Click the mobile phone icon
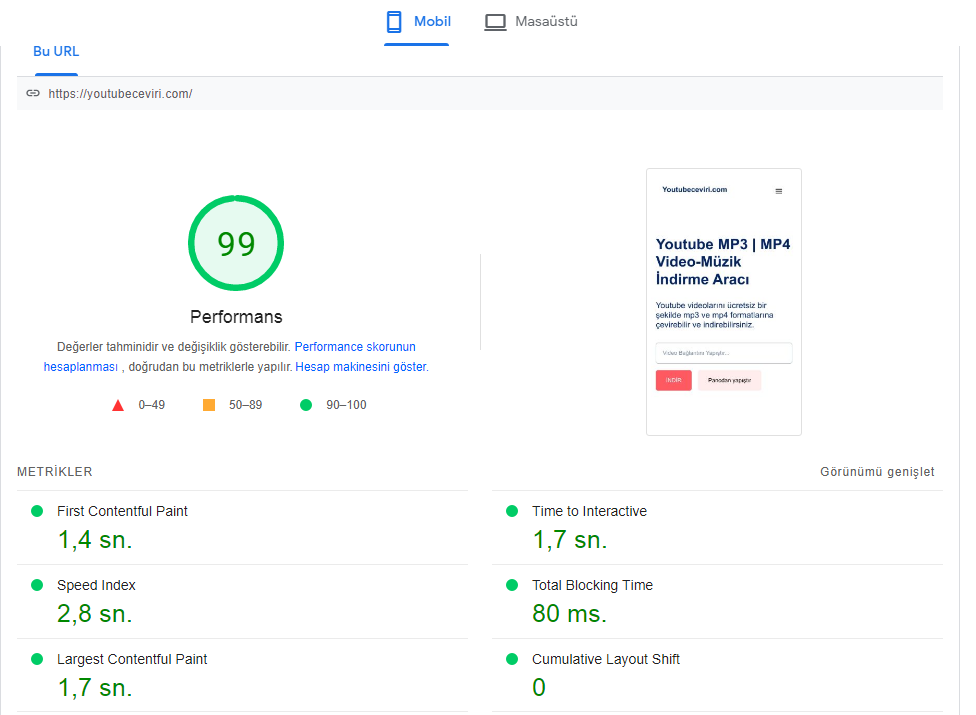The width and height of the screenshot is (976, 715). (394, 22)
